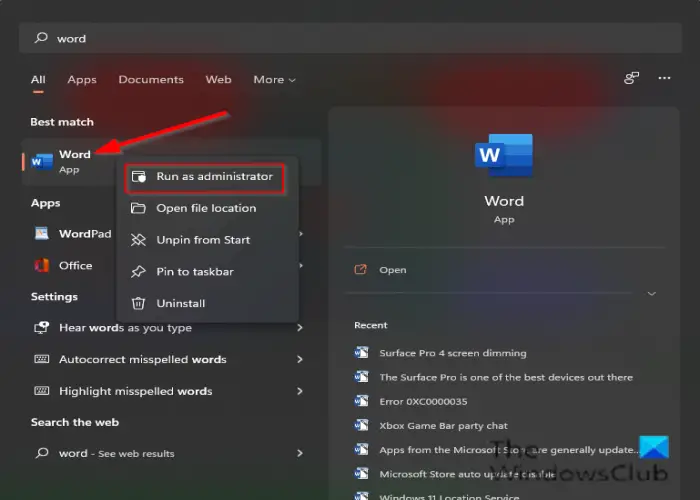Switch to the Web tab
Viewport: 700px width, 500px height.
click(218, 79)
